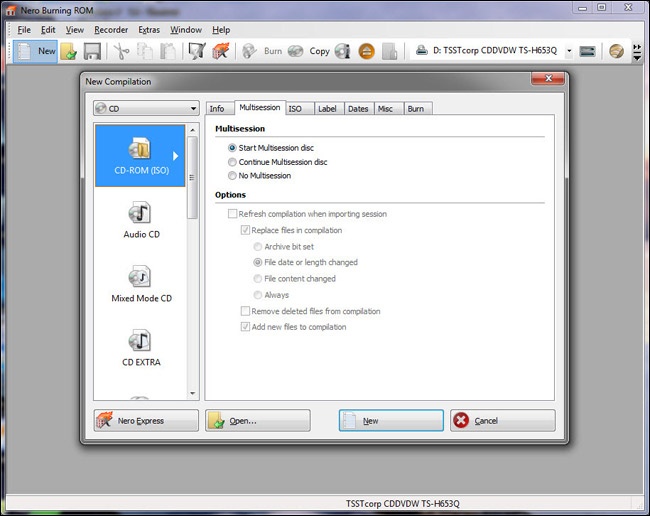Click the choose recorder icon beside drive dropdown
The width and height of the screenshot is (650, 516).
pyautogui.click(x=587, y=51)
